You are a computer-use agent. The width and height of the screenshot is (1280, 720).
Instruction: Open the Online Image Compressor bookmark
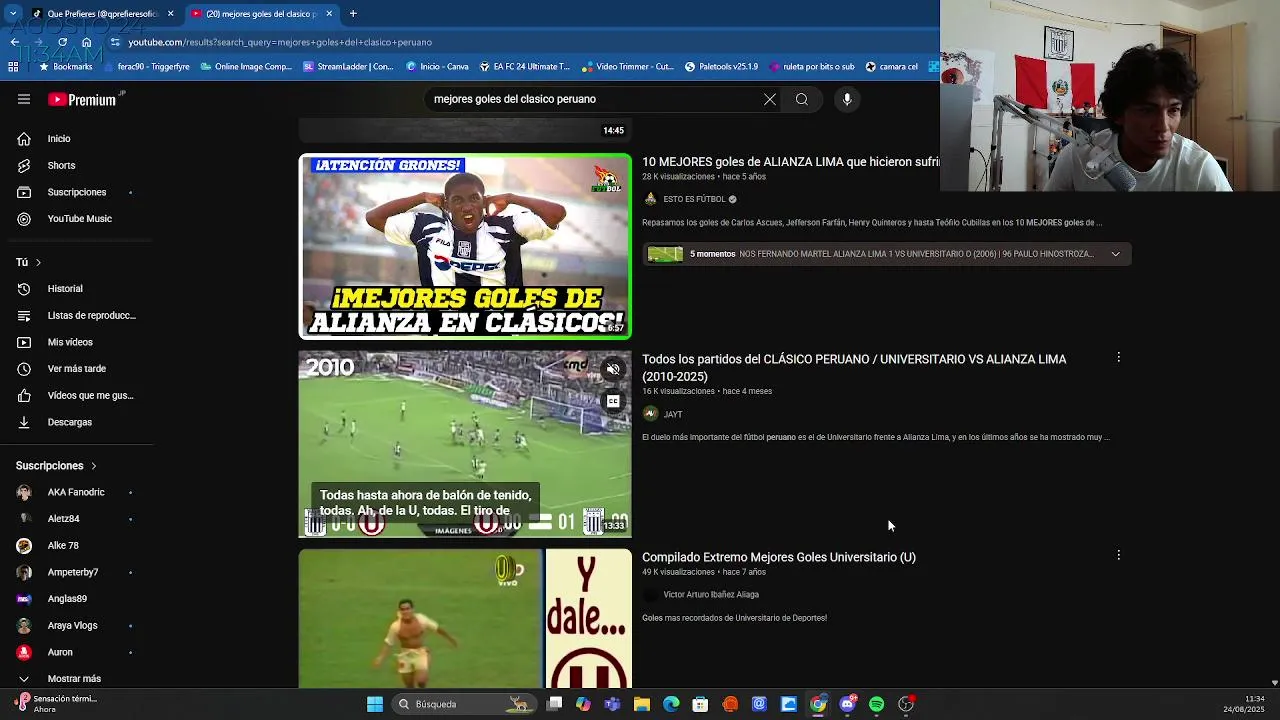246,67
